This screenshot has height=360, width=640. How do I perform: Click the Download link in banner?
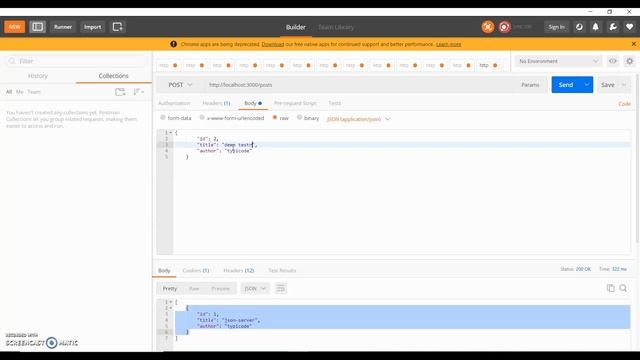point(273,44)
